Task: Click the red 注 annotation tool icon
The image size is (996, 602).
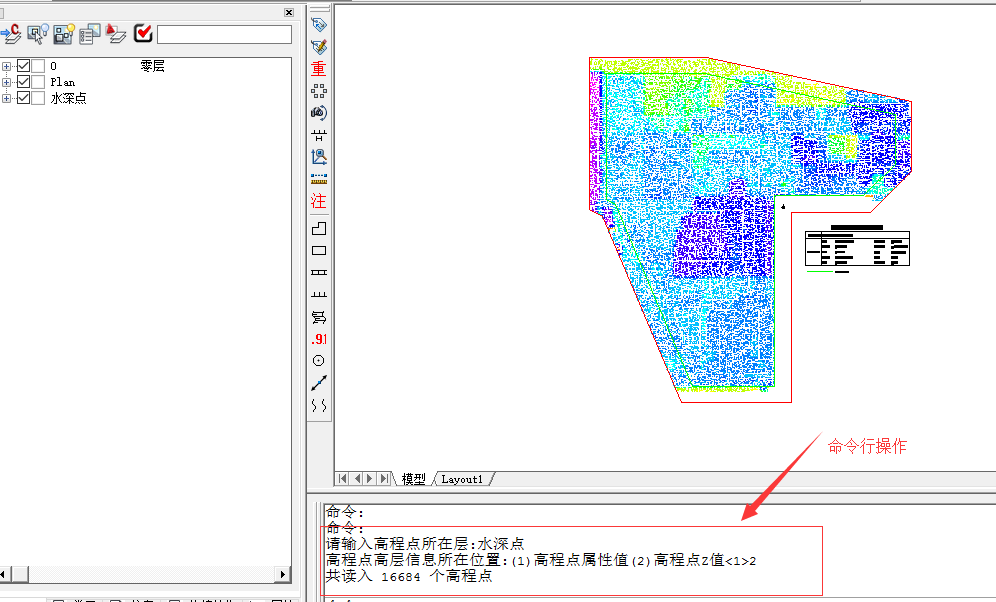Action: point(319,201)
